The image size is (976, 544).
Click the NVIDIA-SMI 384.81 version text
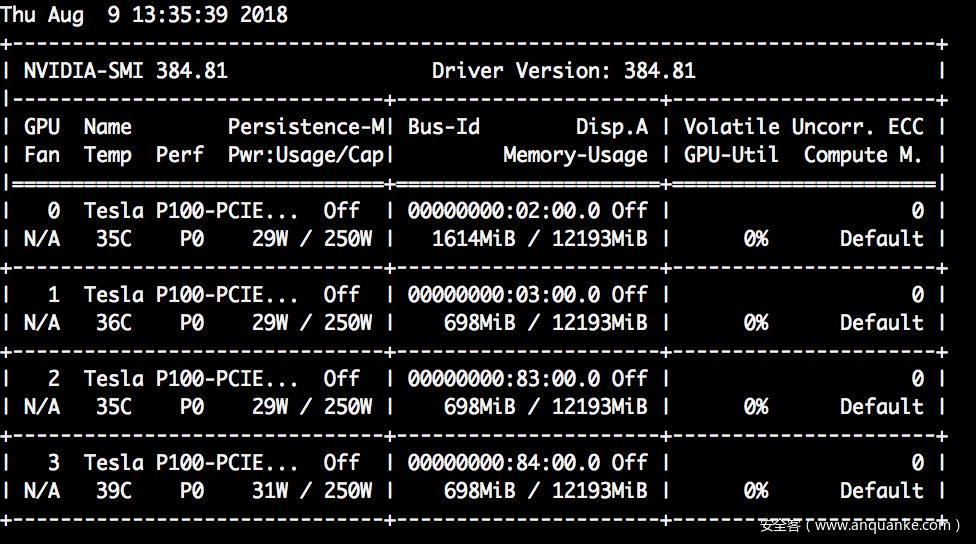125,71
